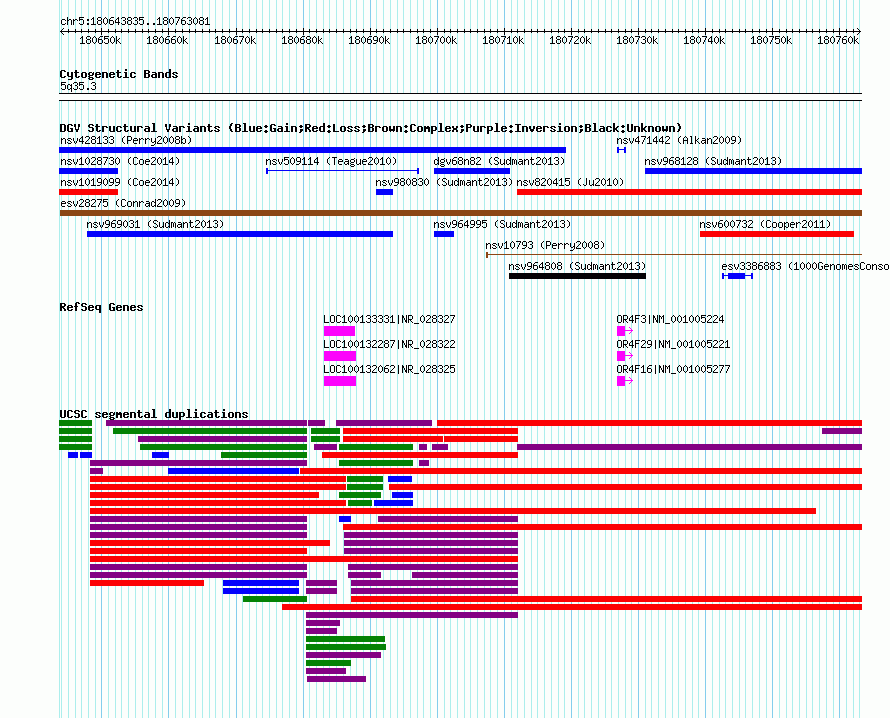Click the nsv10793 thin brown line

pyautogui.click(x=674, y=255)
